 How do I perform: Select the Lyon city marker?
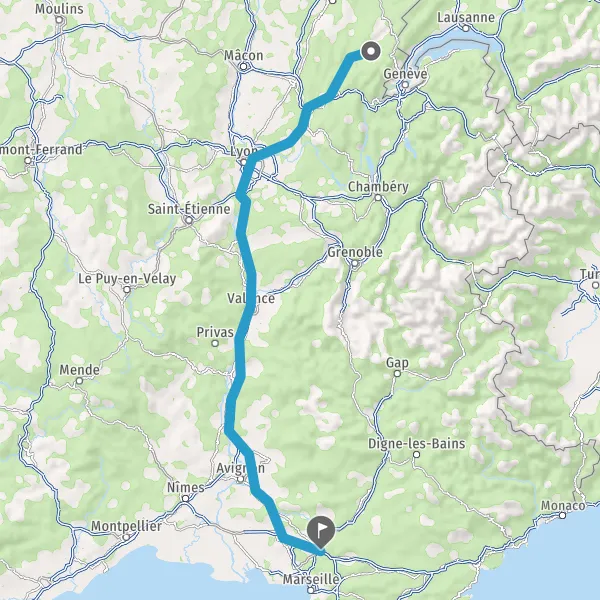click(244, 162)
